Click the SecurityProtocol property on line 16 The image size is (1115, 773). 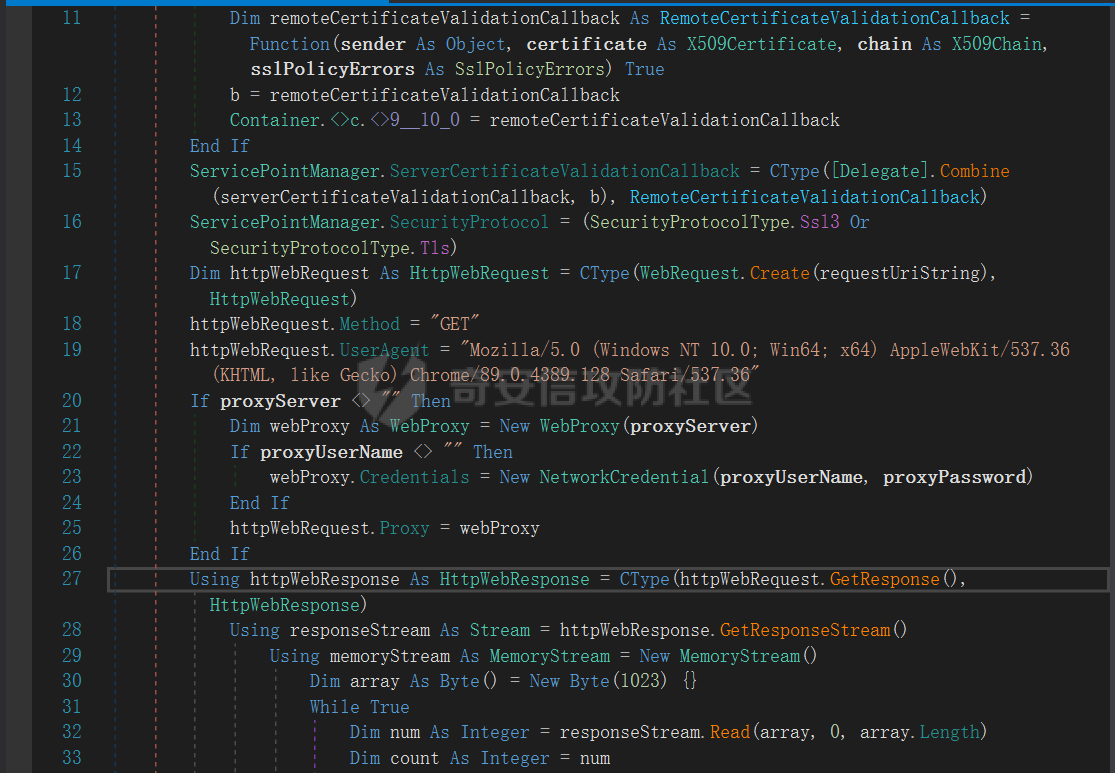point(468,222)
